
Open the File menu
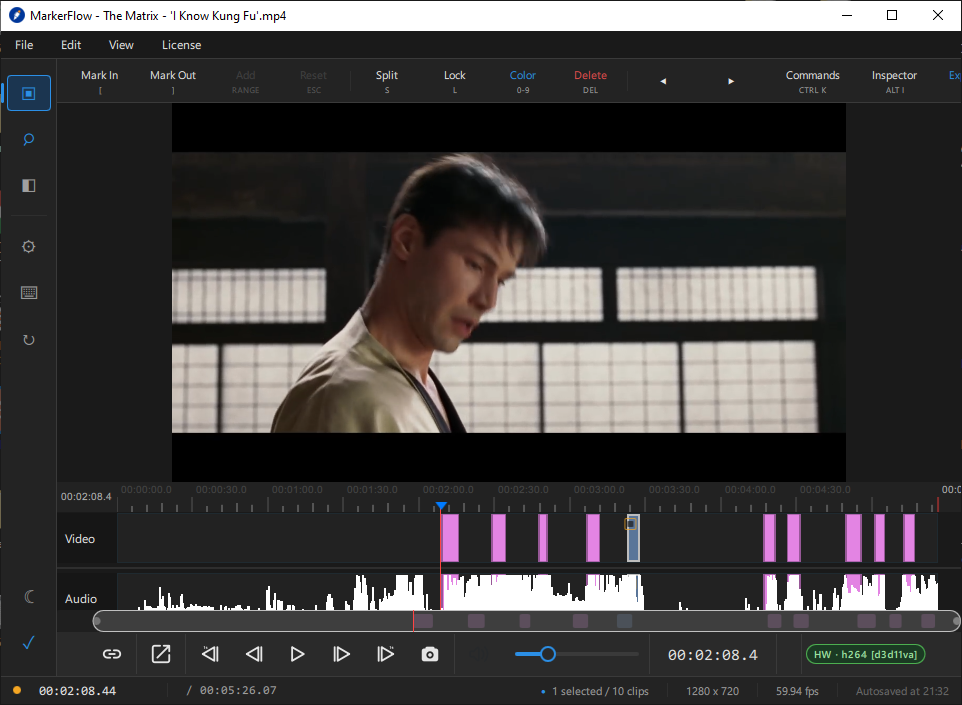25,45
